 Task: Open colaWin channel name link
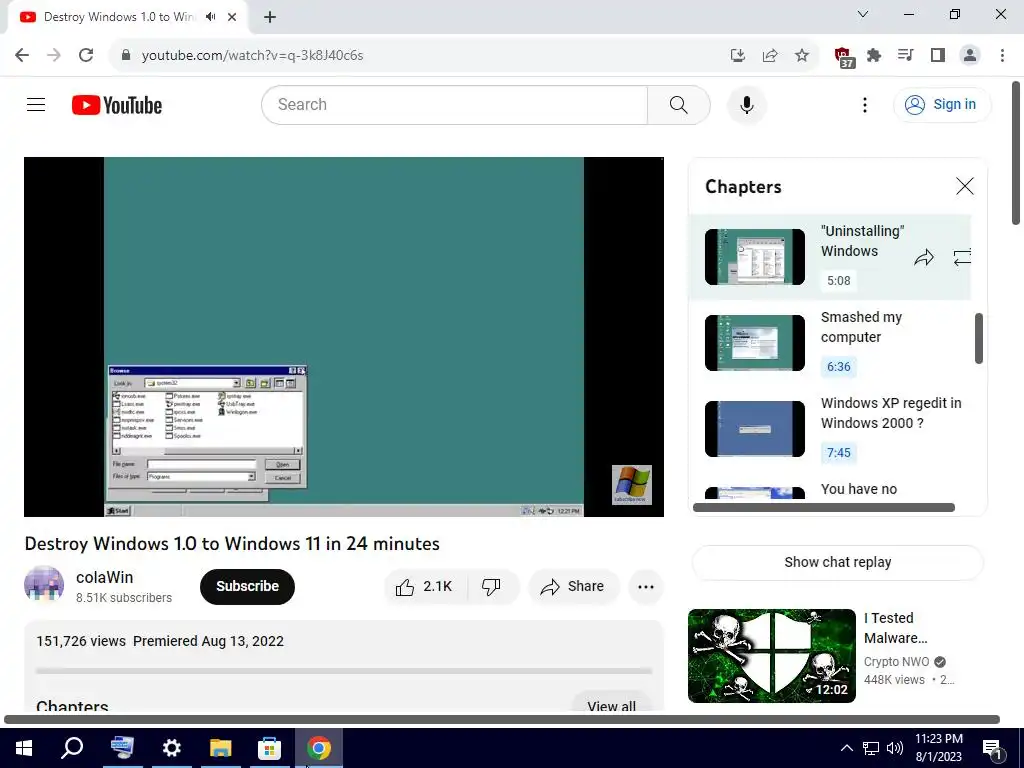pyautogui.click(x=104, y=577)
